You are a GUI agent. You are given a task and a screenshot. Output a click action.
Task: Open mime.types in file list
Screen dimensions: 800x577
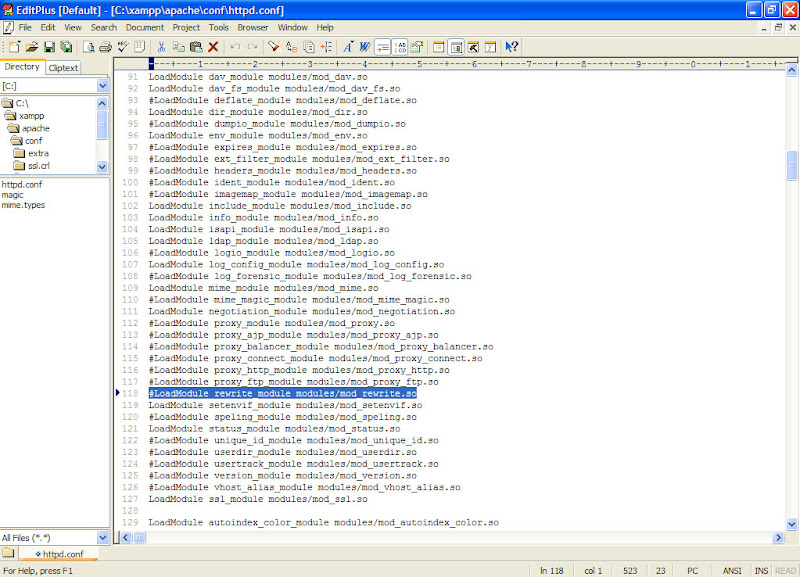[x=23, y=205]
